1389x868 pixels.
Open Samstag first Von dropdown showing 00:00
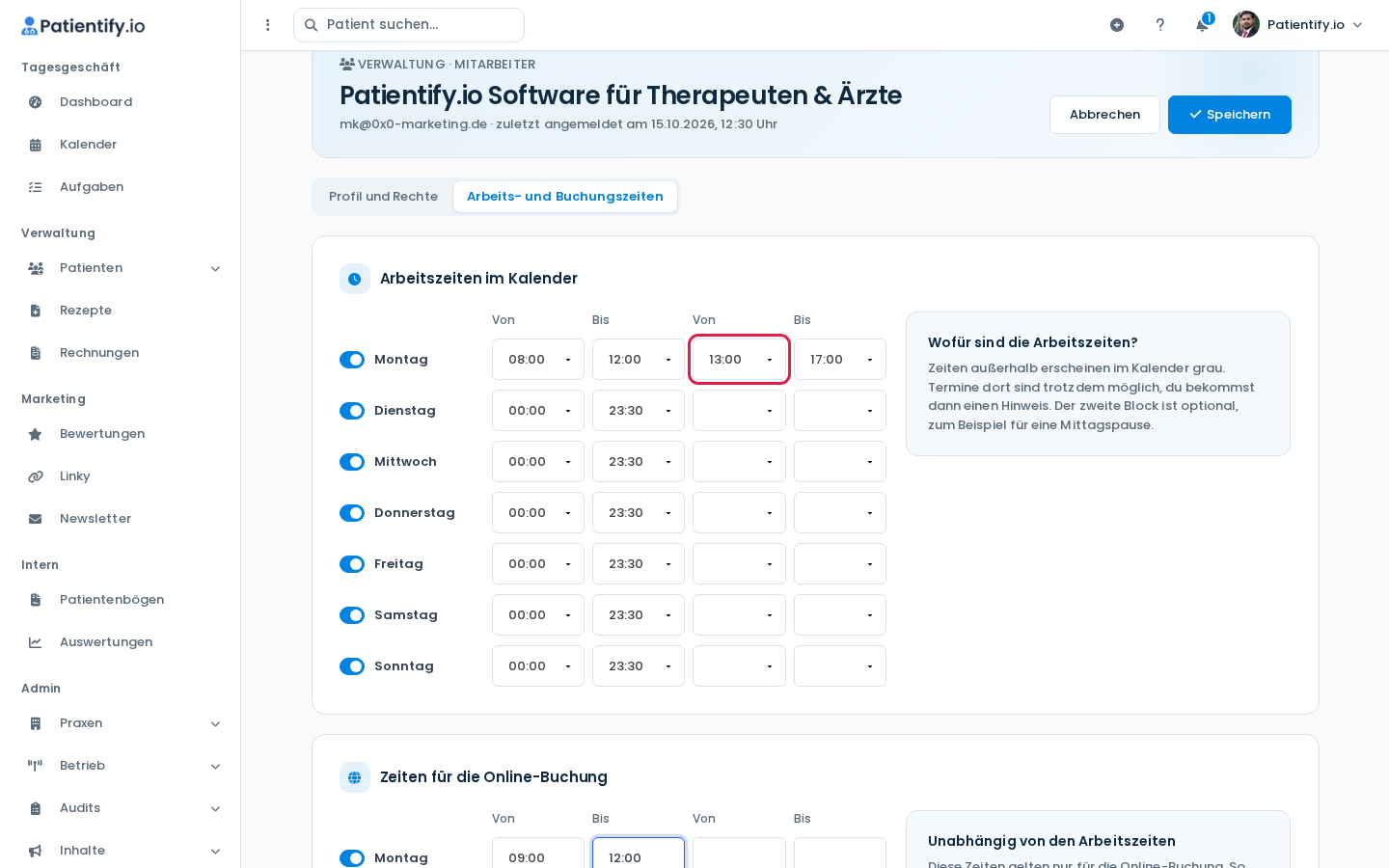point(538,615)
